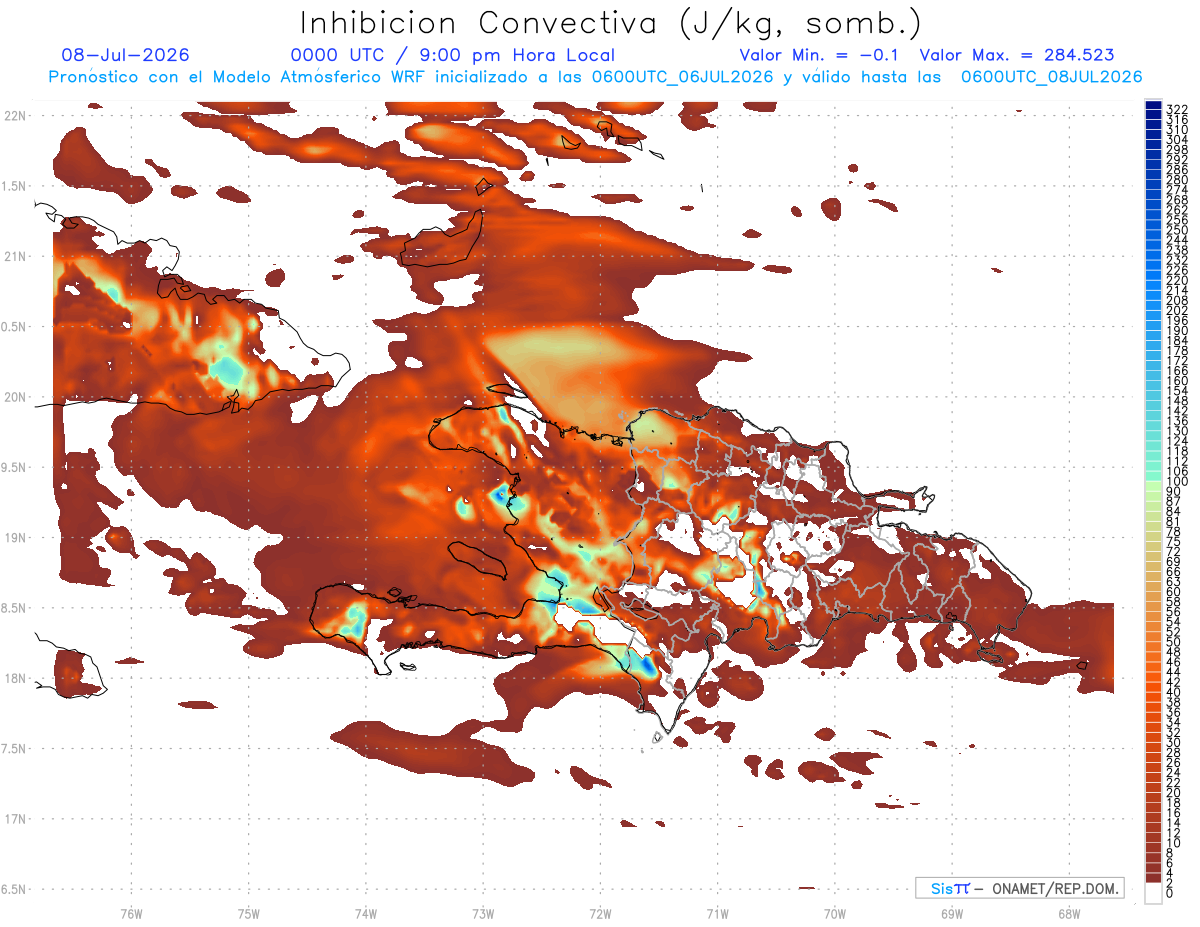Click "0000 UTC / 9:00 pm Hora Local"
The image size is (1200, 927).
point(453,55)
